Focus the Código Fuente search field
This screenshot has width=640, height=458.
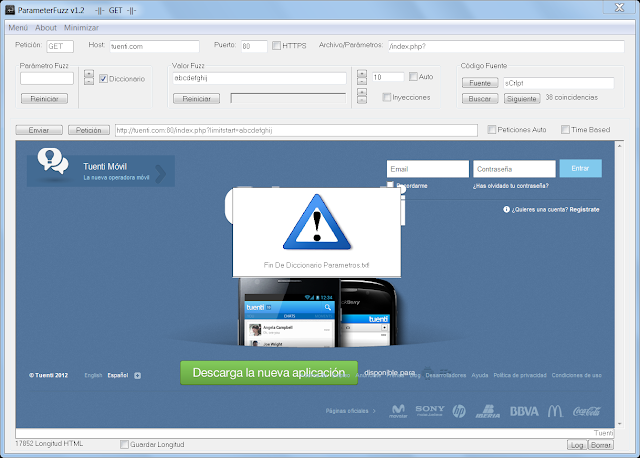558,83
